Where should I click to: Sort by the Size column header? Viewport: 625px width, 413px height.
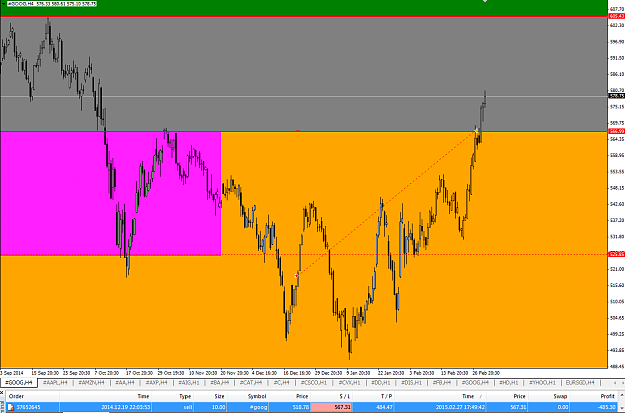point(220,396)
